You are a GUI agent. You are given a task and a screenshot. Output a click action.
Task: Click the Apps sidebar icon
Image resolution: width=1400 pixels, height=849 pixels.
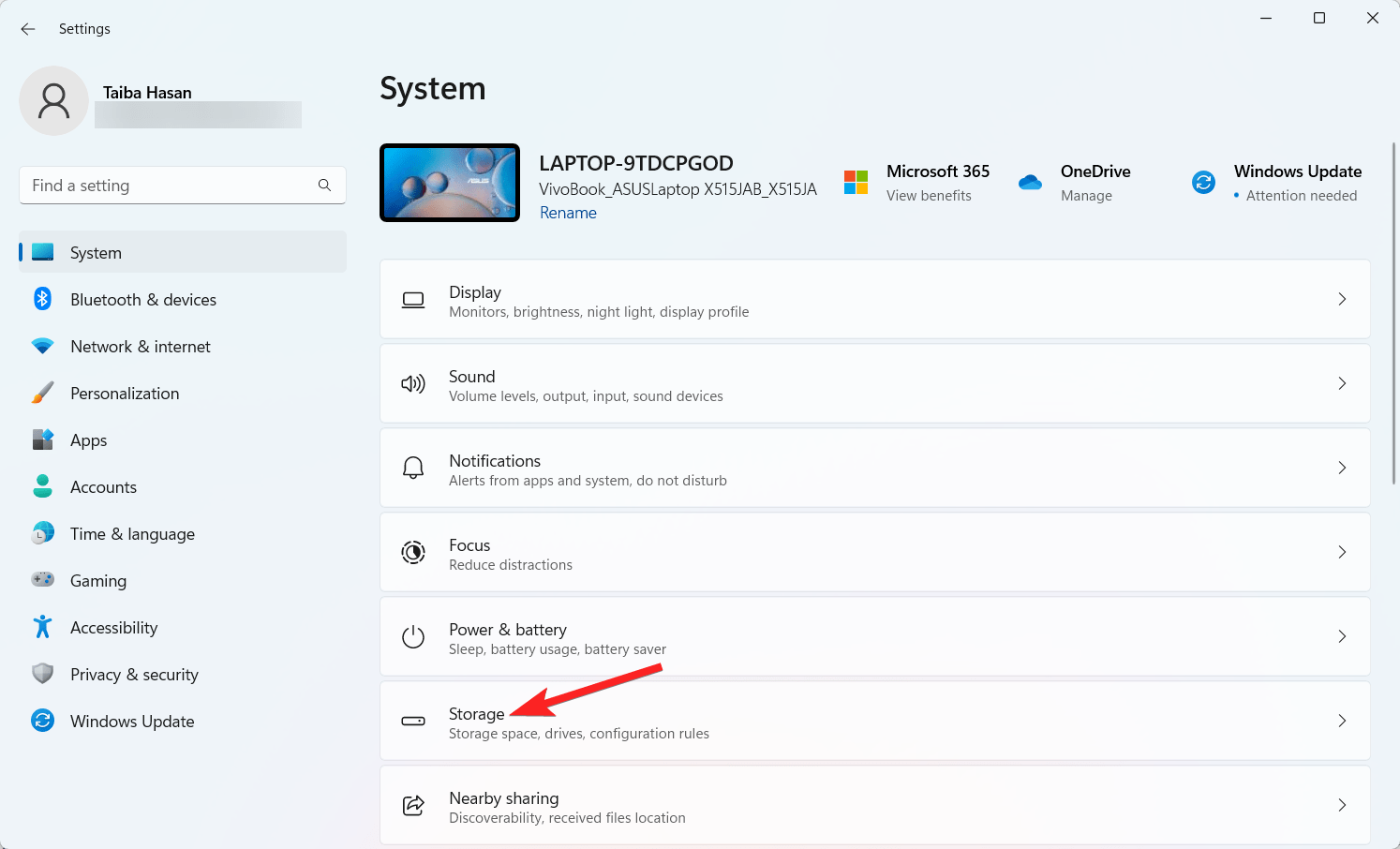point(43,439)
